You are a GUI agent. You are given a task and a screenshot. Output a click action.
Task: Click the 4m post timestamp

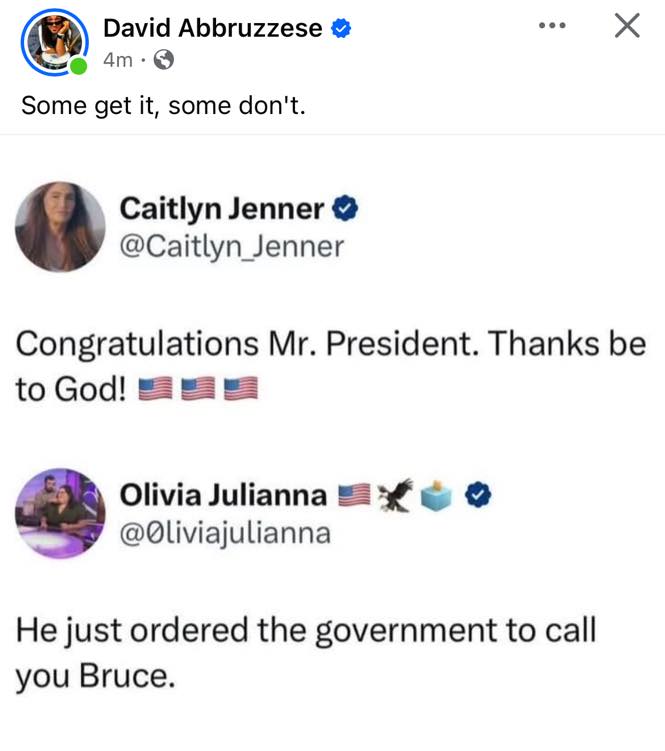click(x=117, y=60)
